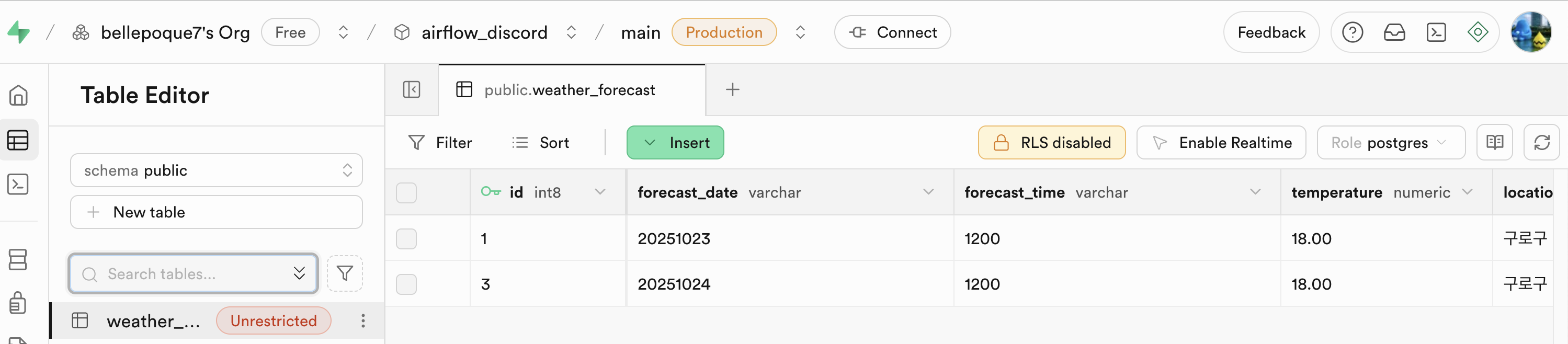This screenshot has width=1568, height=344.
Task: Switch to the public.weather_forecast tab
Action: tap(569, 90)
